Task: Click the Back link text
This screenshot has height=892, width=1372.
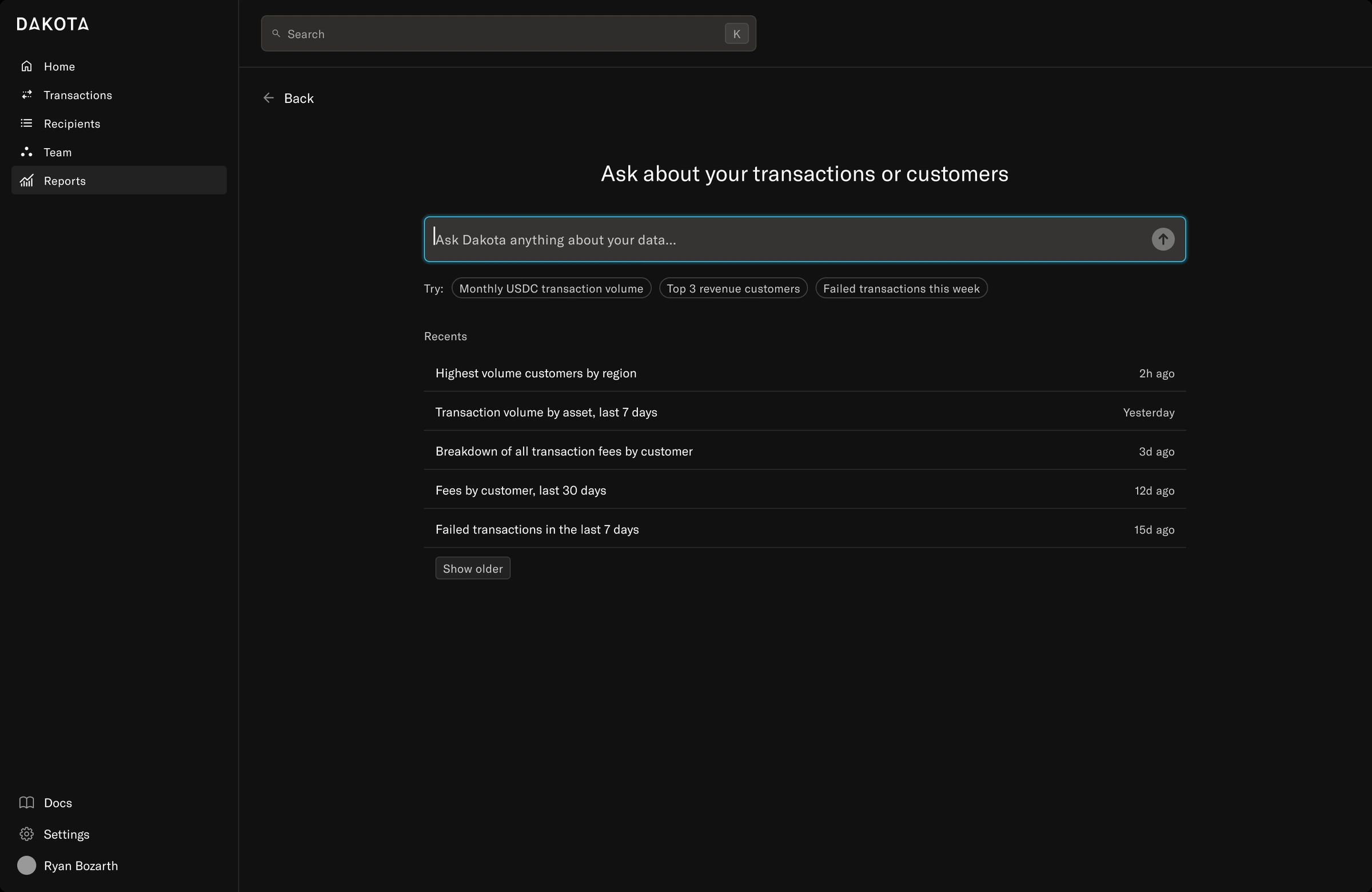Action: click(298, 98)
